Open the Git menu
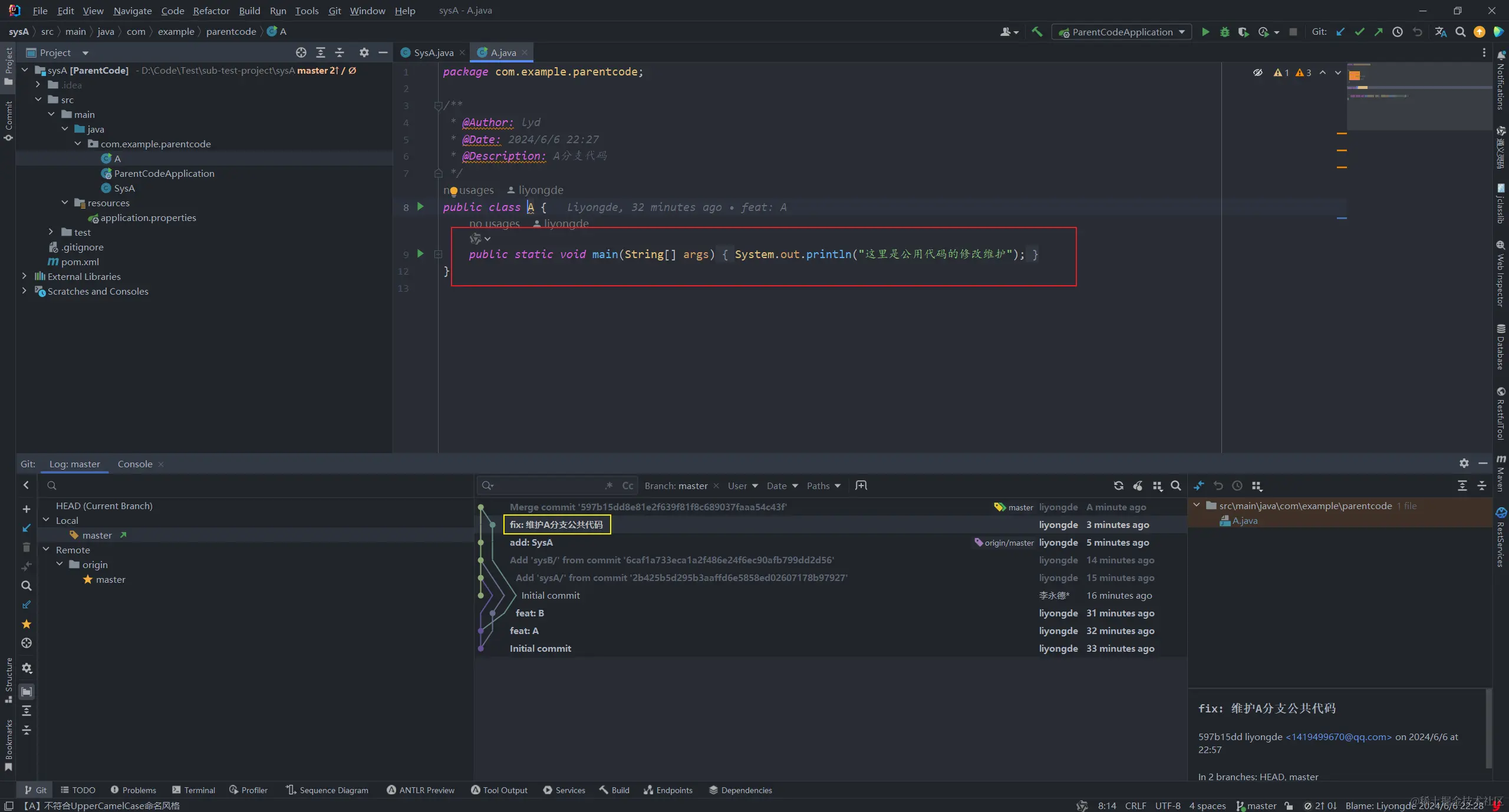Viewport: 1509px width, 812px height. point(335,11)
